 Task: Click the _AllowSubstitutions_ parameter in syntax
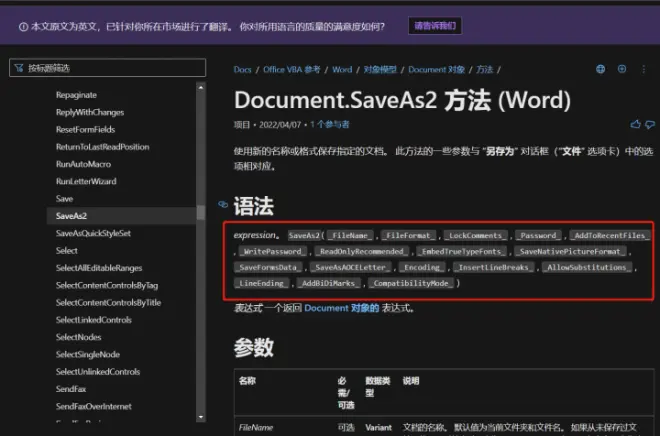(587, 268)
